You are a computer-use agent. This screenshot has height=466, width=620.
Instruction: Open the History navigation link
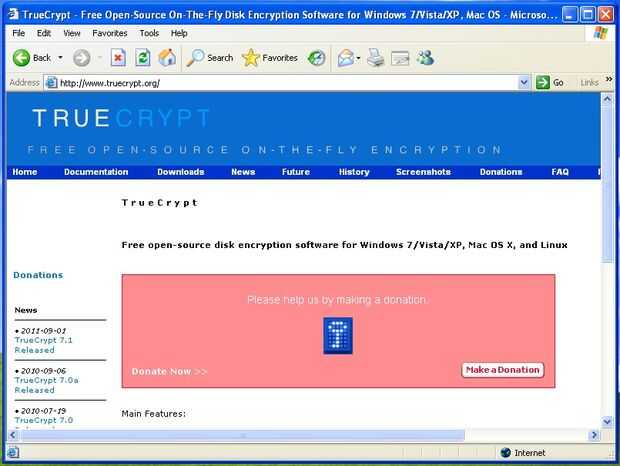click(x=354, y=172)
